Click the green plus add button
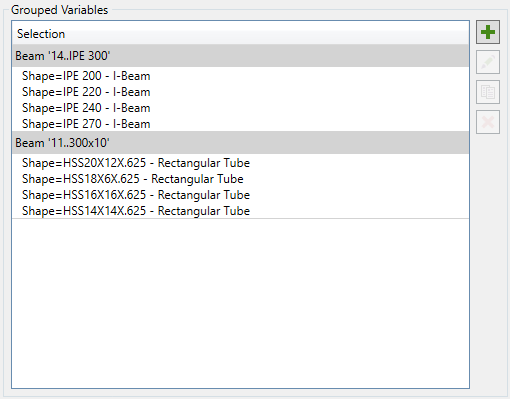The image size is (510, 399). coord(488,32)
